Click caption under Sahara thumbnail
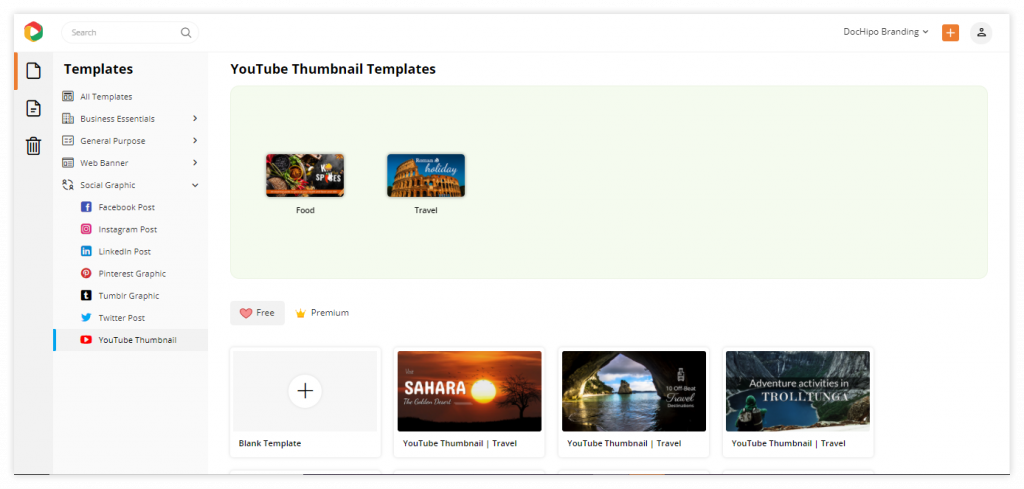The image size is (1024, 489). pyautogui.click(x=460, y=443)
